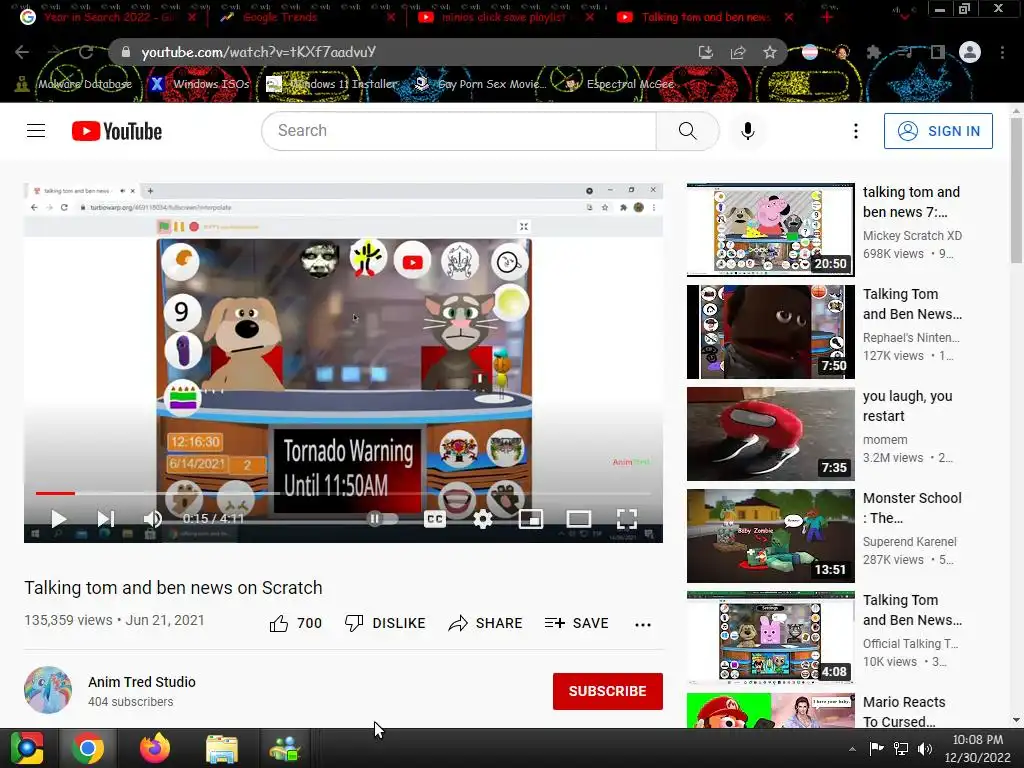Switch to theater mode
1024x768 pixels.
click(579, 519)
